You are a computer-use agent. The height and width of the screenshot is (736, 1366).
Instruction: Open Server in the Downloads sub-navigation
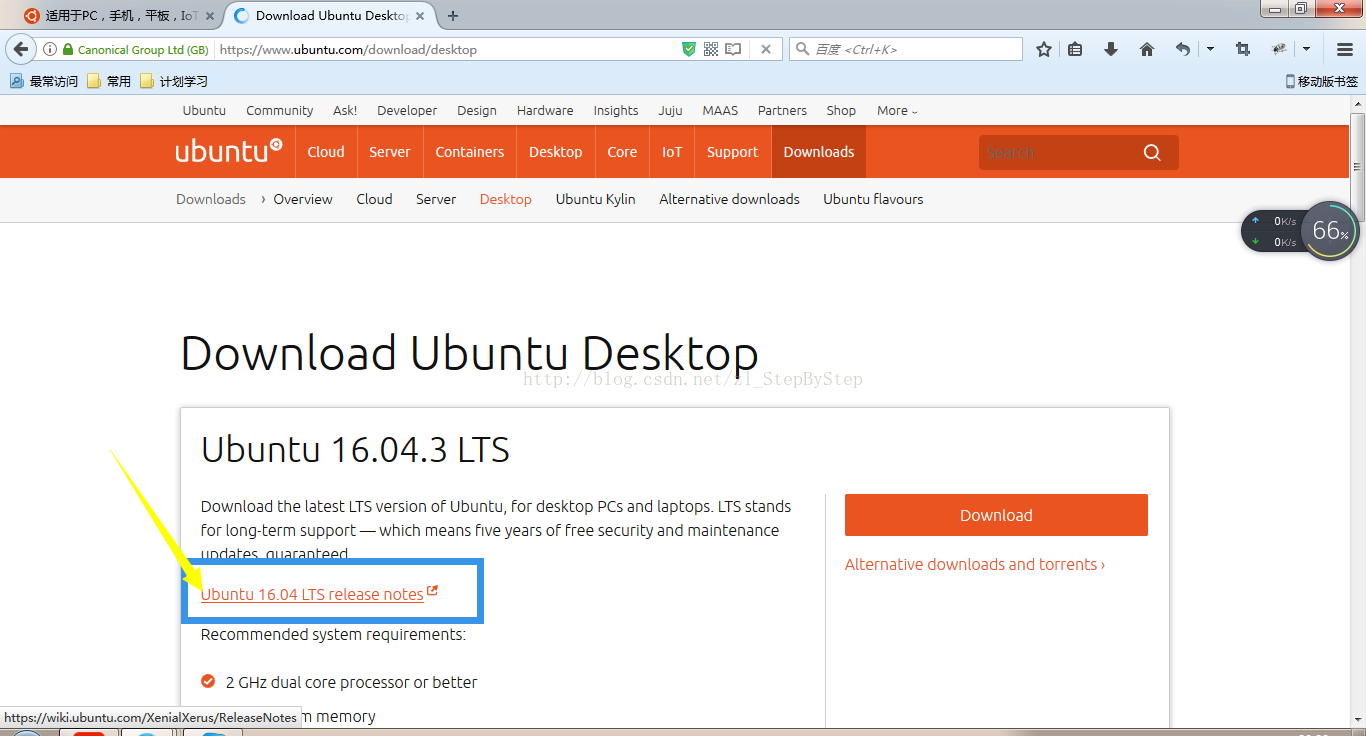coord(436,199)
